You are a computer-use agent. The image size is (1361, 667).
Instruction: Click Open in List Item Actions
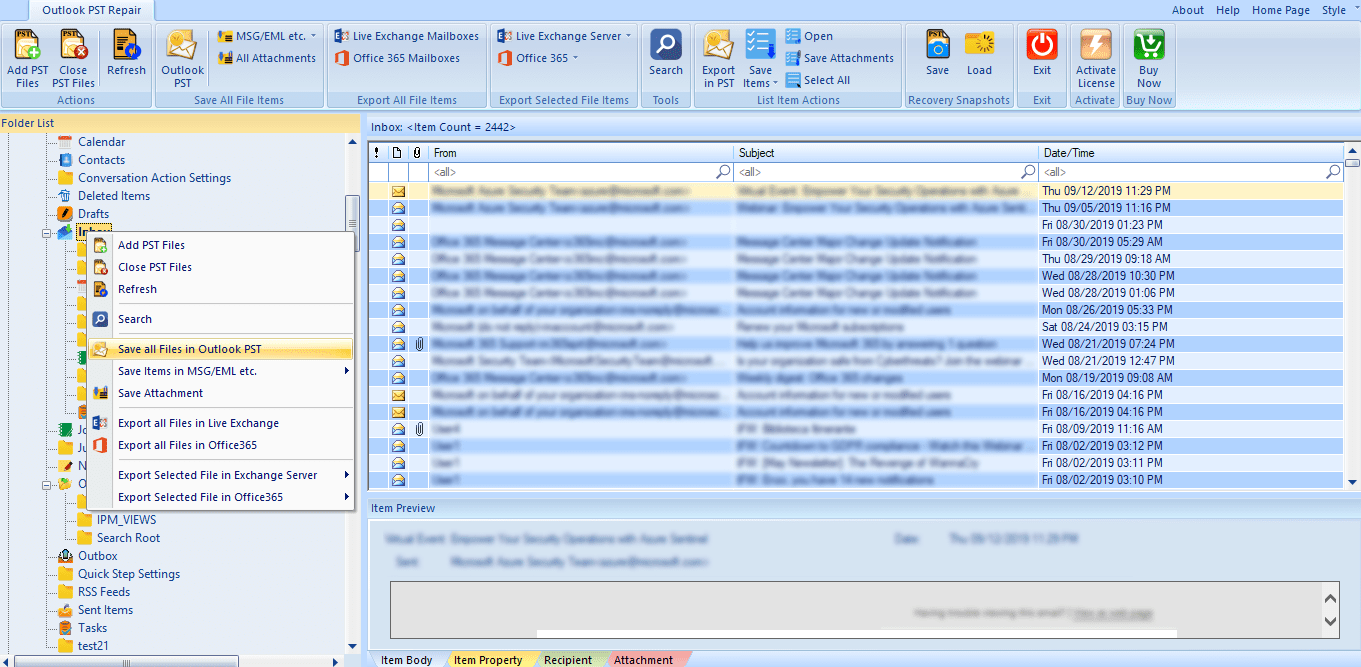[x=808, y=36]
